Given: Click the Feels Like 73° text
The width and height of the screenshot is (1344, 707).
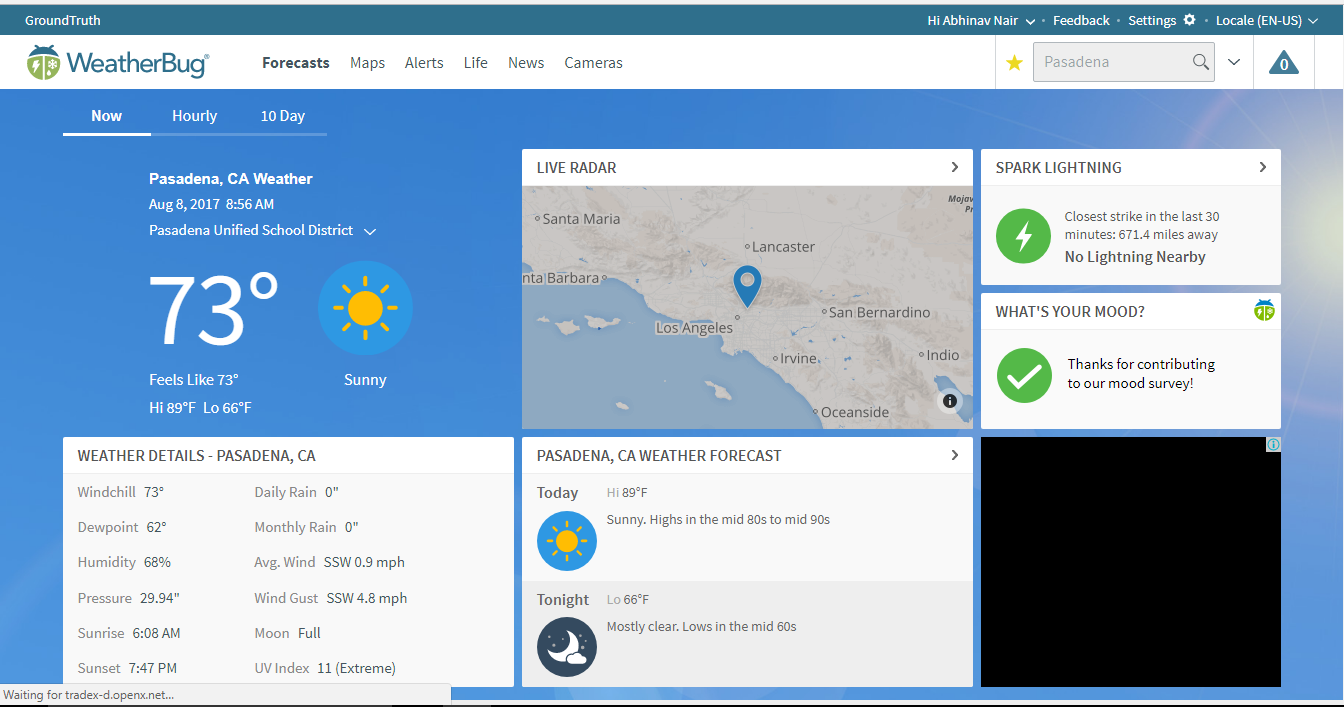Looking at the screenshot, I should tap(194, 380).
